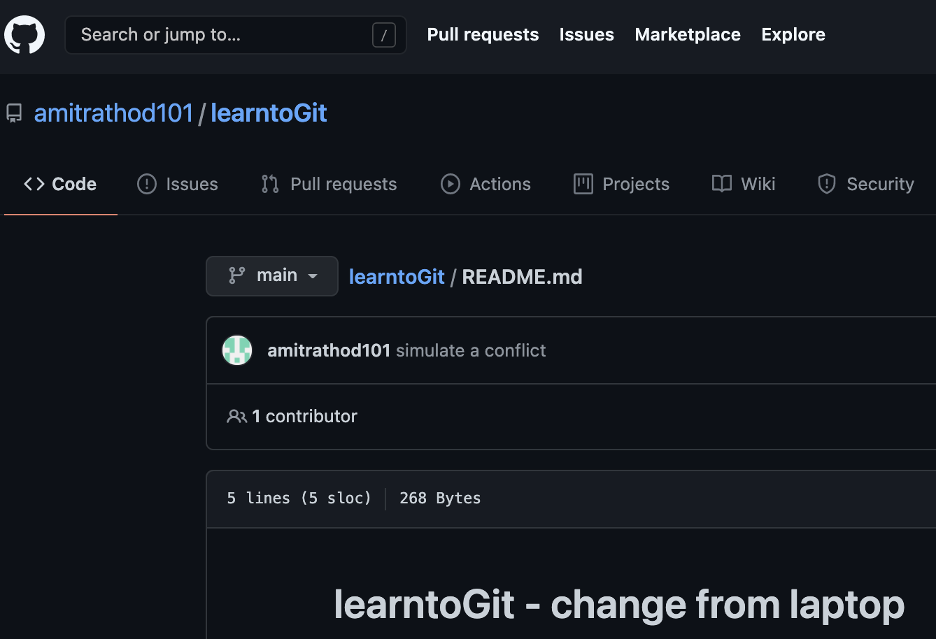
Task: Select the Wiki repository tab
Action: point(743,184)
